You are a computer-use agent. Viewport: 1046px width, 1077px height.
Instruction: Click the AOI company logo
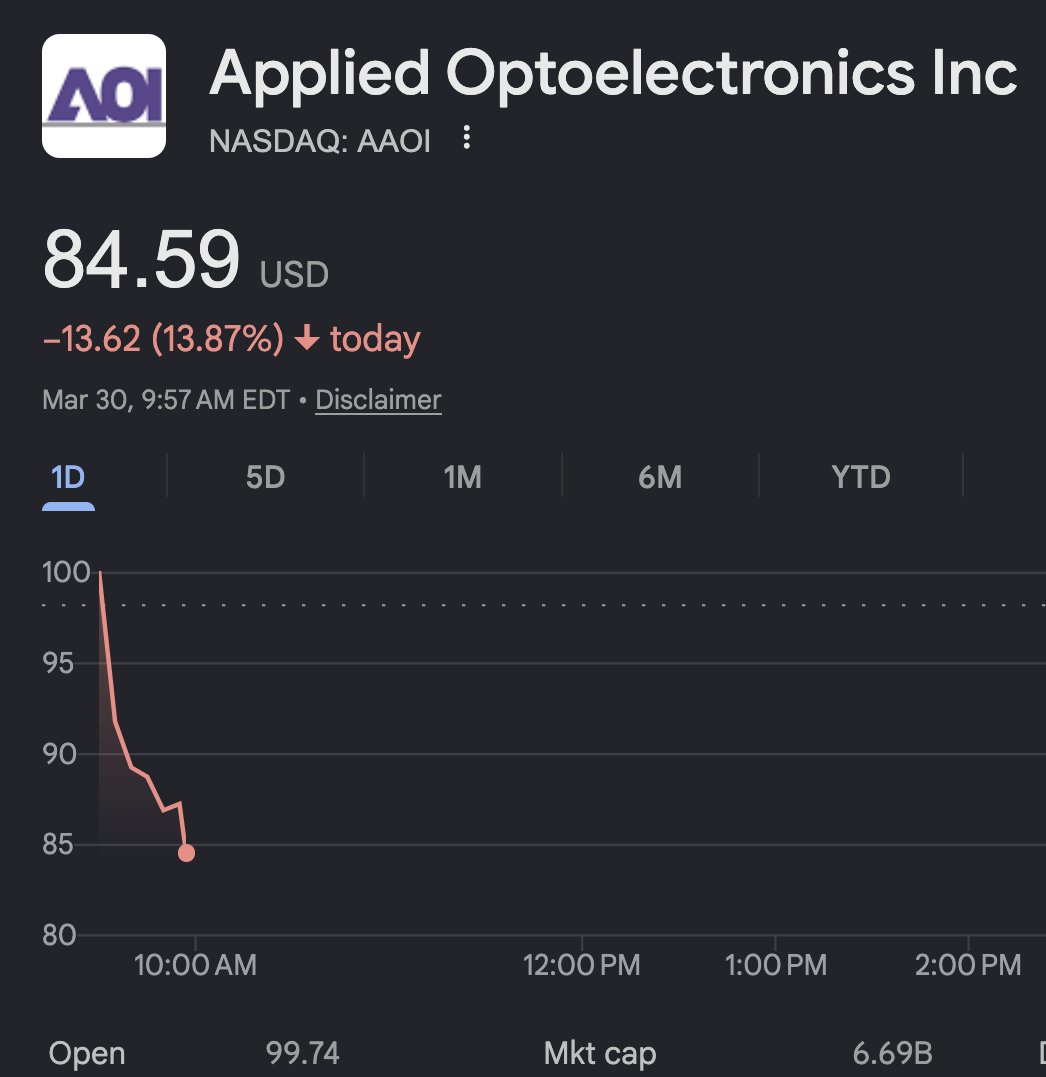click(x=104, y=96)
